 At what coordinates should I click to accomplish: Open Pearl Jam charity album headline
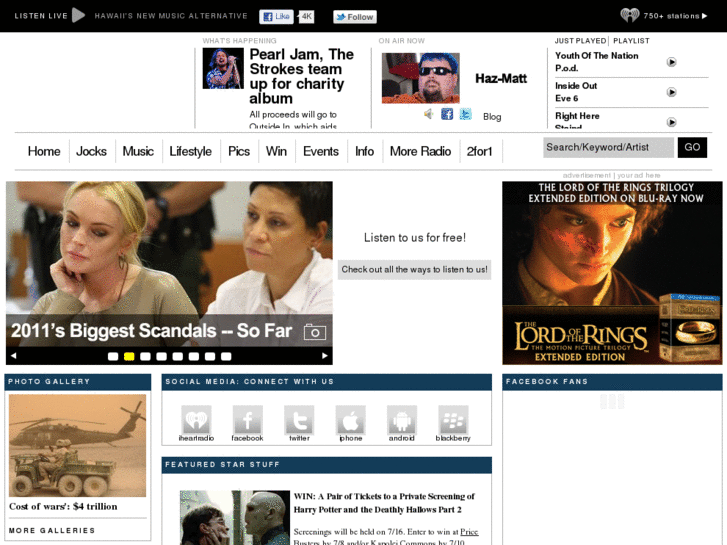point(301,76)
